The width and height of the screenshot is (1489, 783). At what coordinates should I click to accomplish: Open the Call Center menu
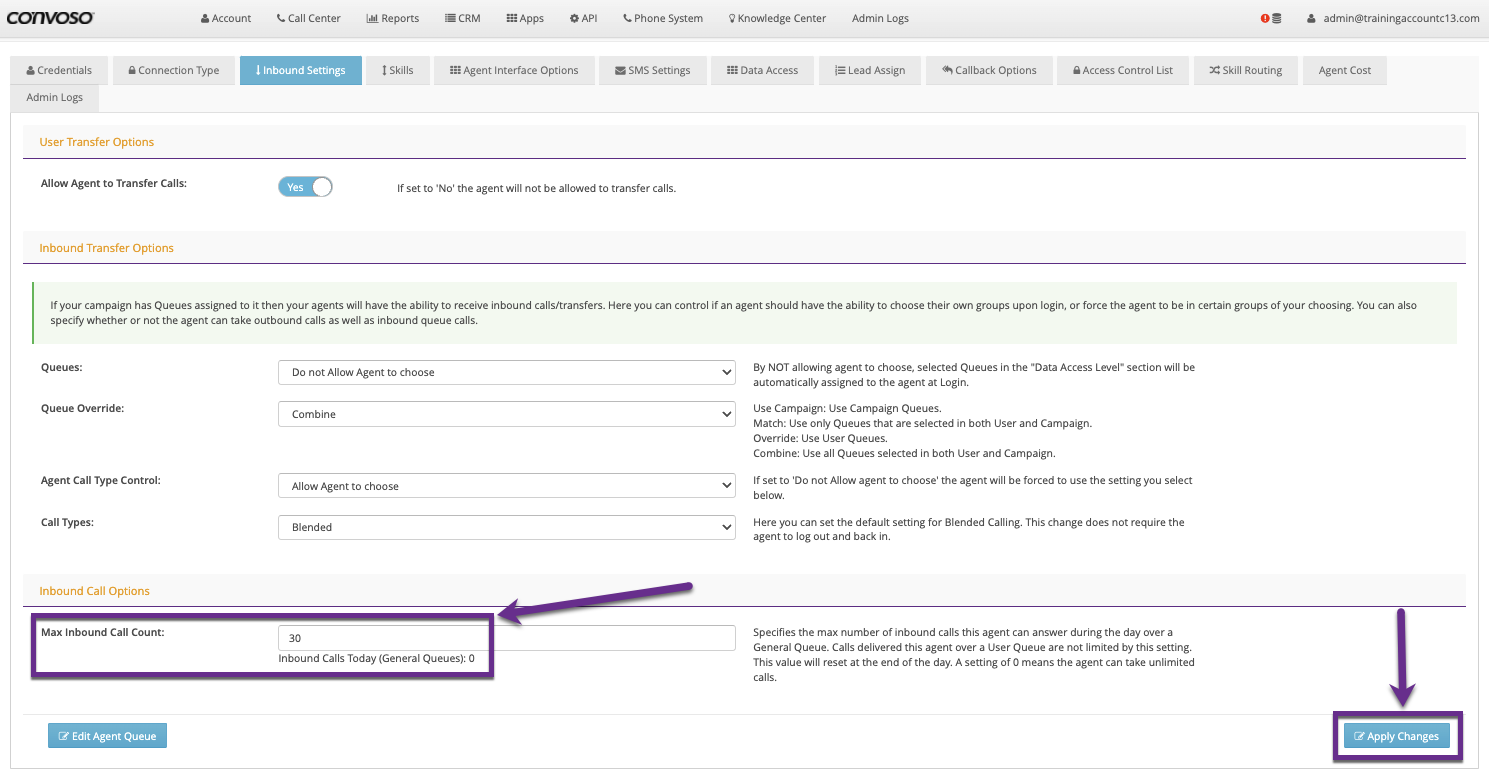(x=308, y=18)
